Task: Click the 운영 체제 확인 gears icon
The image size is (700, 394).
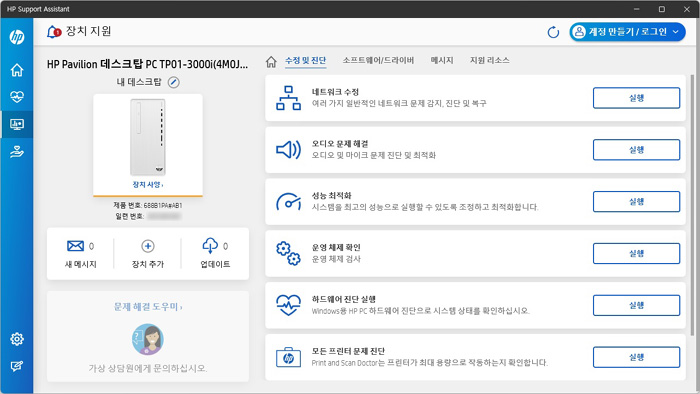Action: [x=288, y=253]
